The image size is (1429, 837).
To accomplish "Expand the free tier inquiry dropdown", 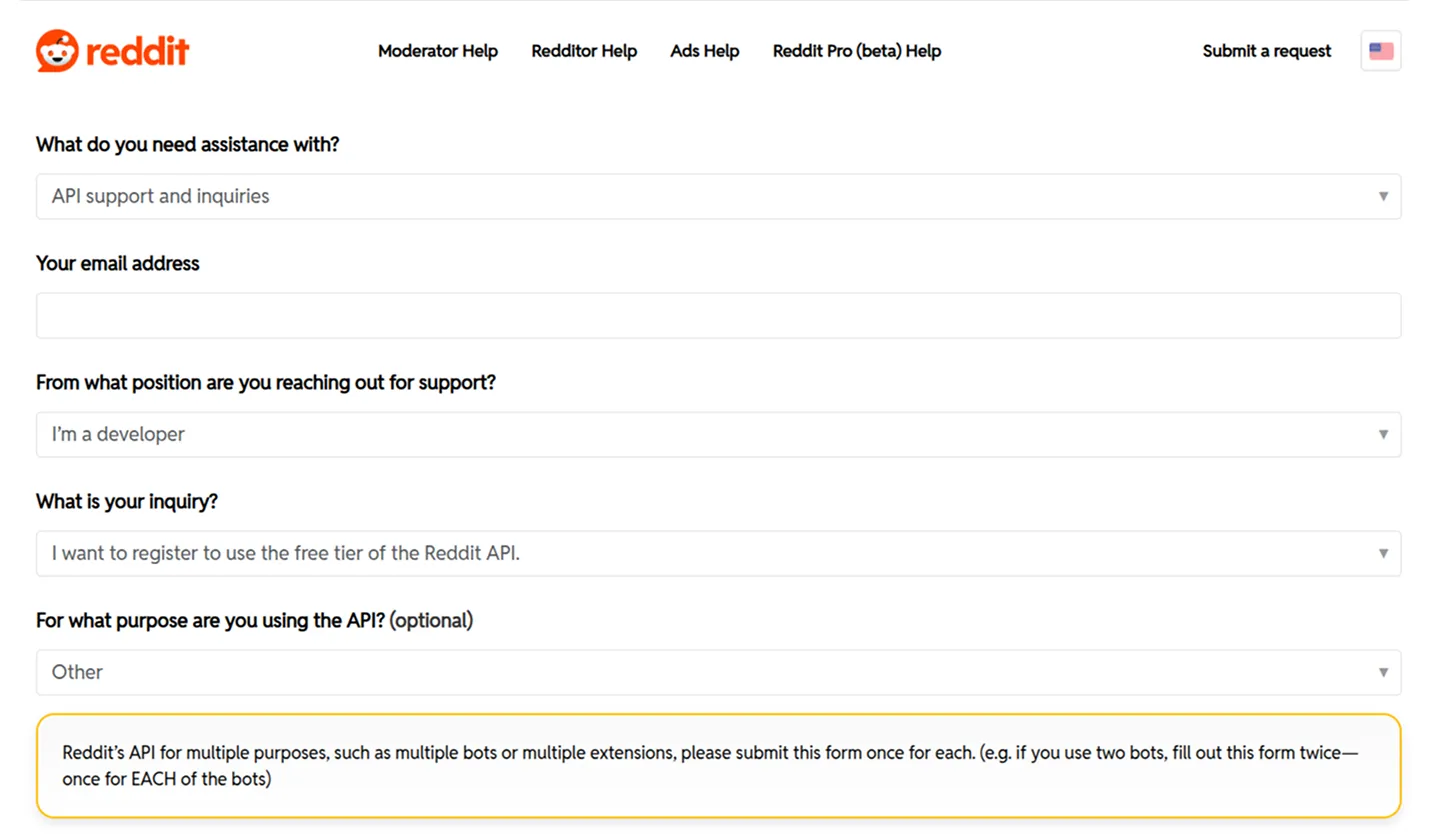I will coord(718,553).
